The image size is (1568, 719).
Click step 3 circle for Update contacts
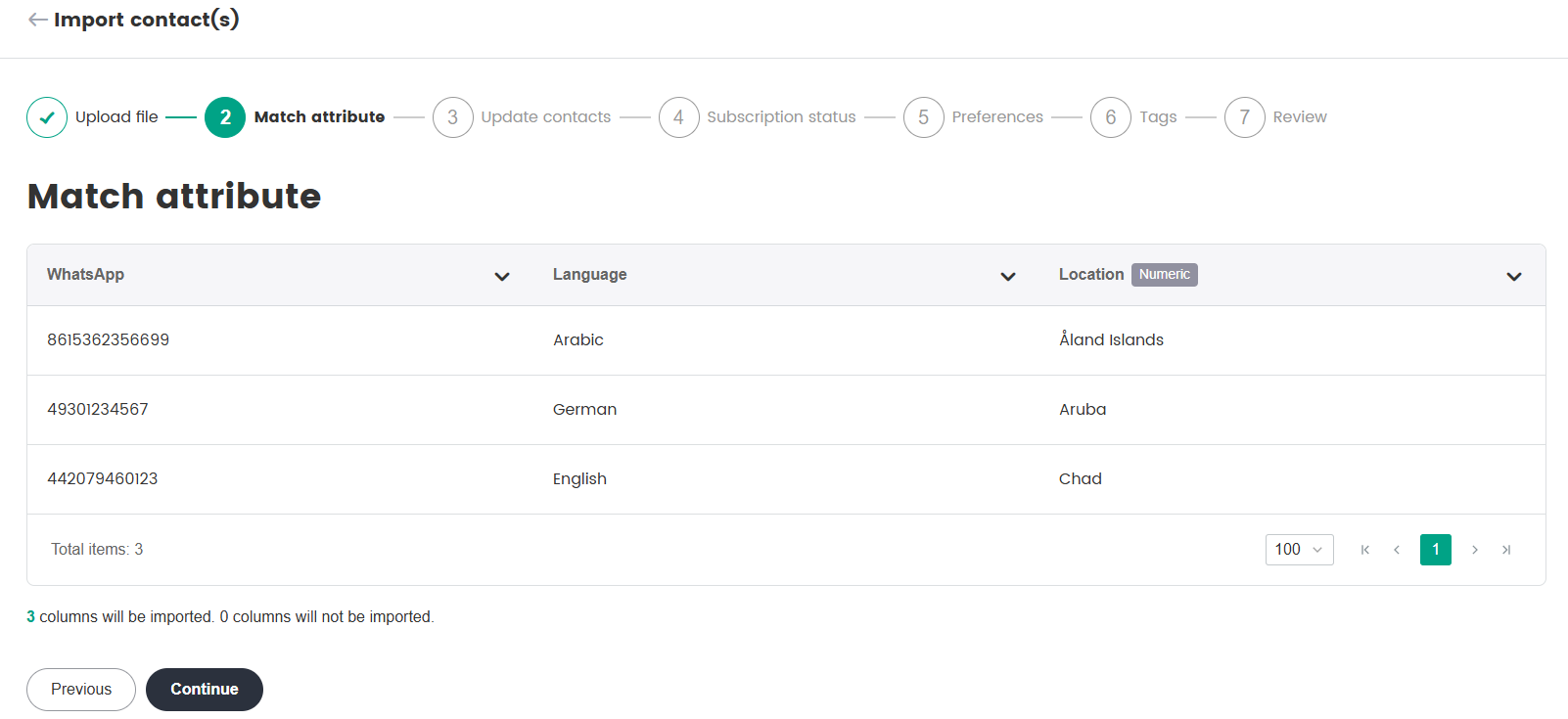452,117
